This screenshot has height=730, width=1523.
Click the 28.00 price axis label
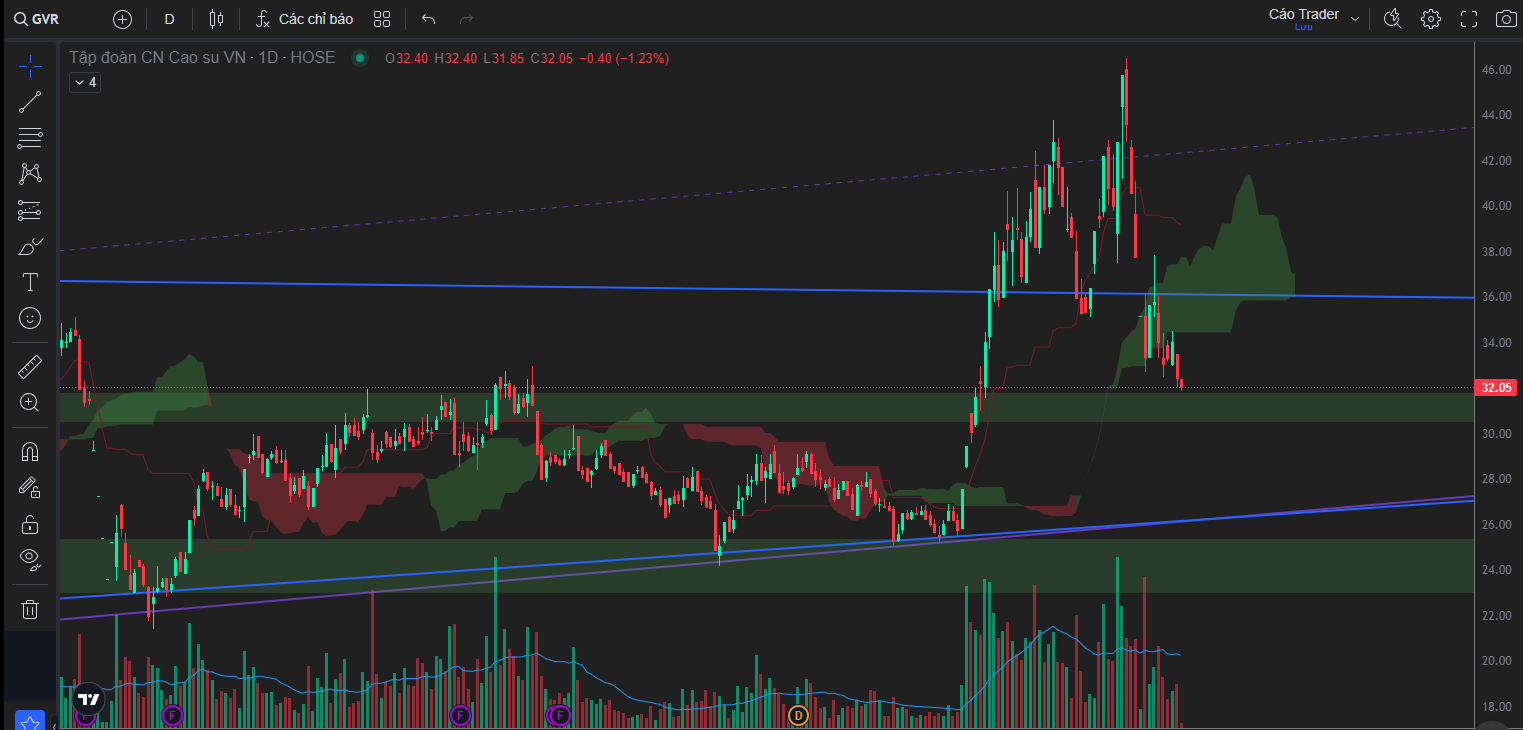coord(1496,479)
